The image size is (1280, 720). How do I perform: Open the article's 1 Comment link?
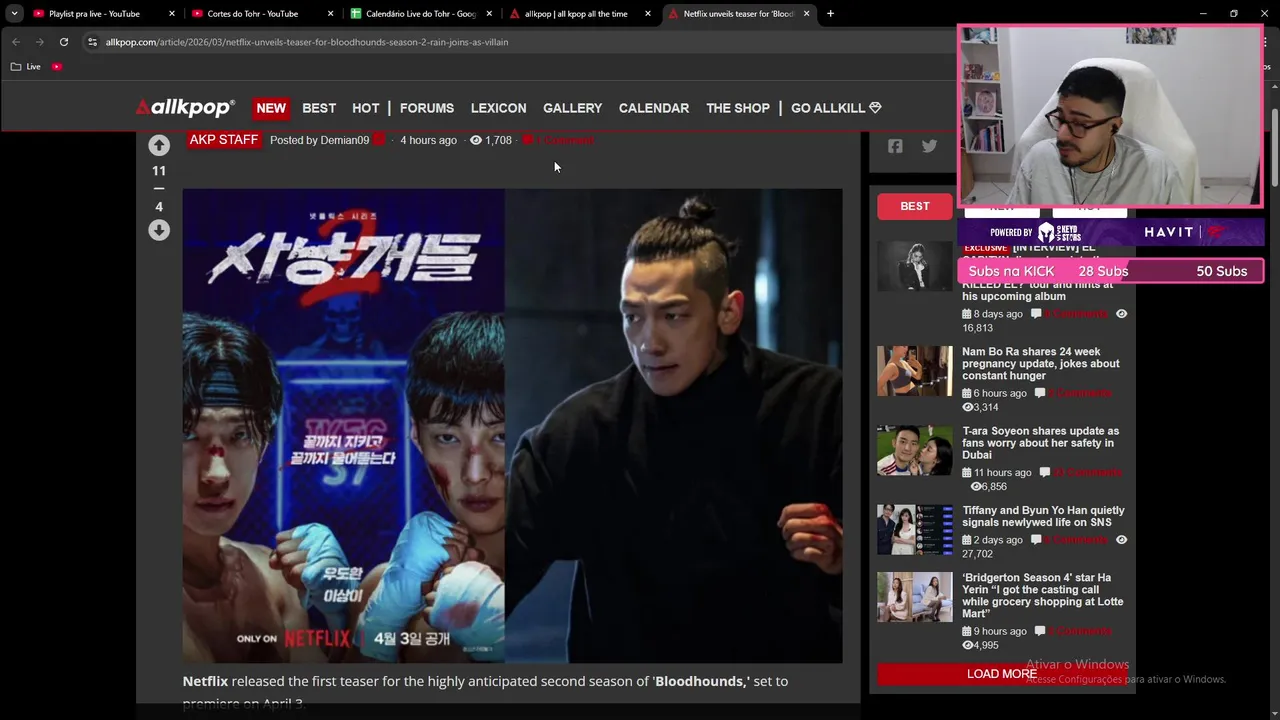coord(565,140)
